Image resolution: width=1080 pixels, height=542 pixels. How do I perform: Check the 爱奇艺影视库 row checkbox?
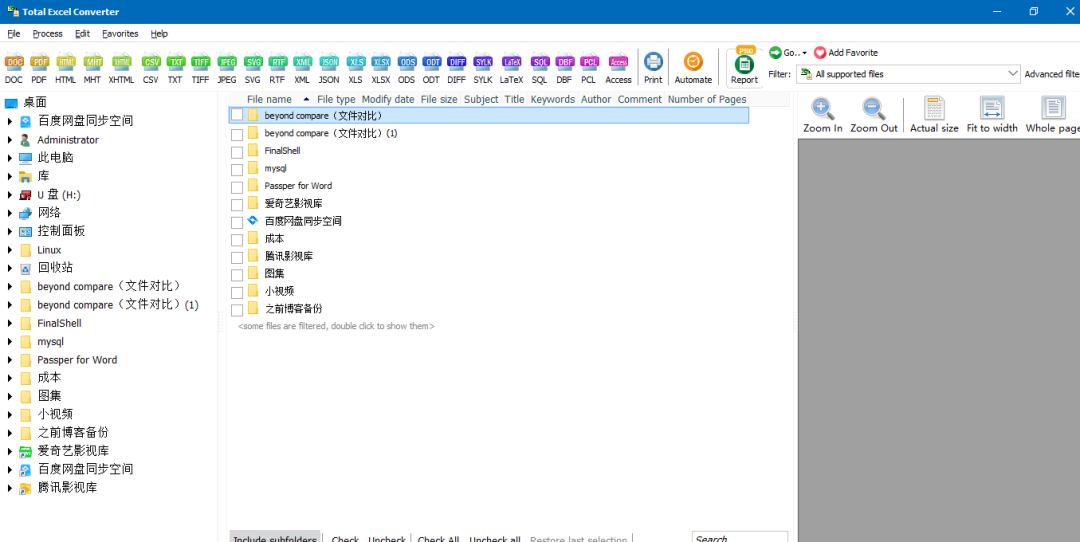click(237, 205)
